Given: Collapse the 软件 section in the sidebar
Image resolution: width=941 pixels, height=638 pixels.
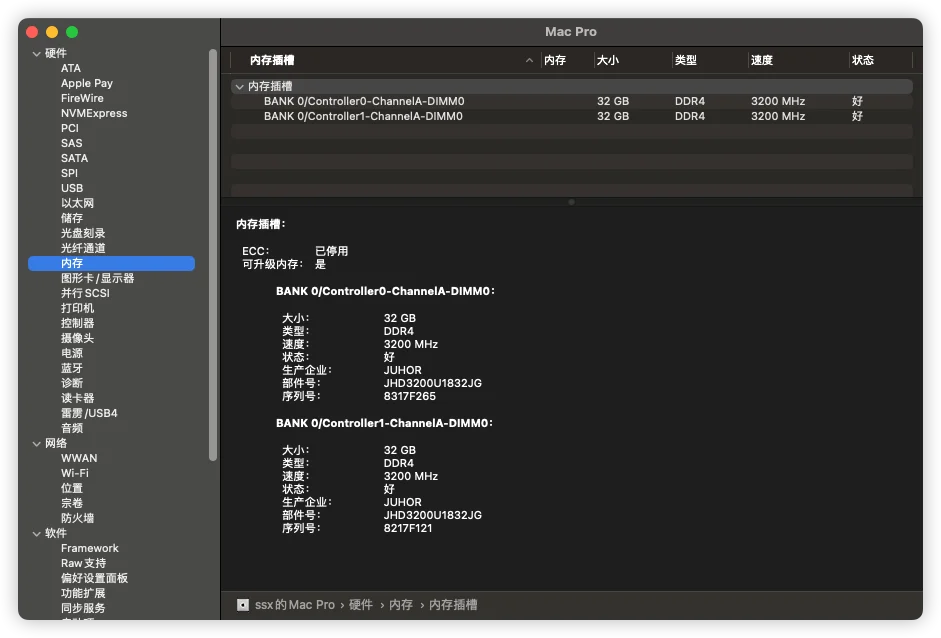Looking at the screenshot, I should (x=37, y=534).
